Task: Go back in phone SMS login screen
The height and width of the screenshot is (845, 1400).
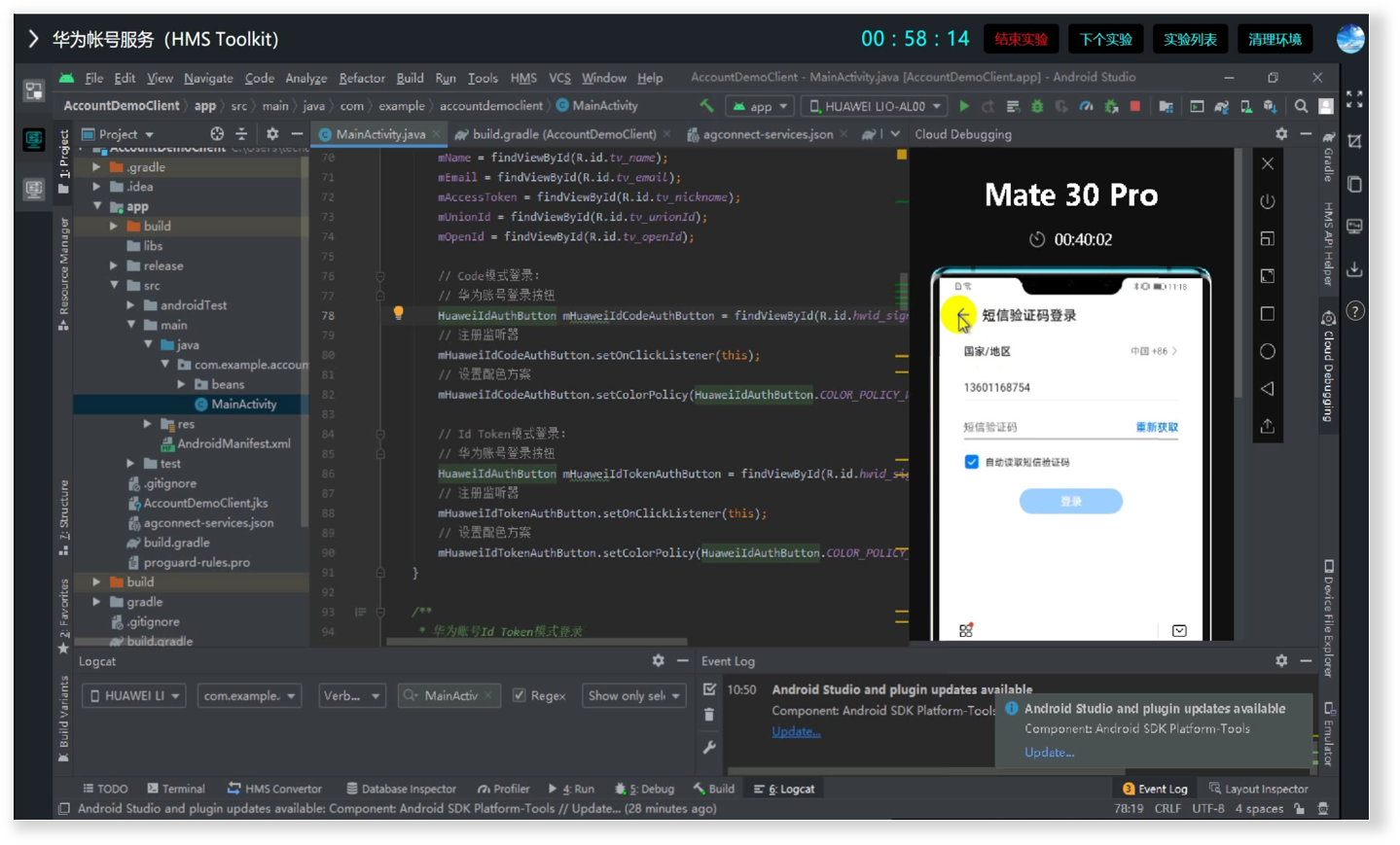Action: point(962,316)
